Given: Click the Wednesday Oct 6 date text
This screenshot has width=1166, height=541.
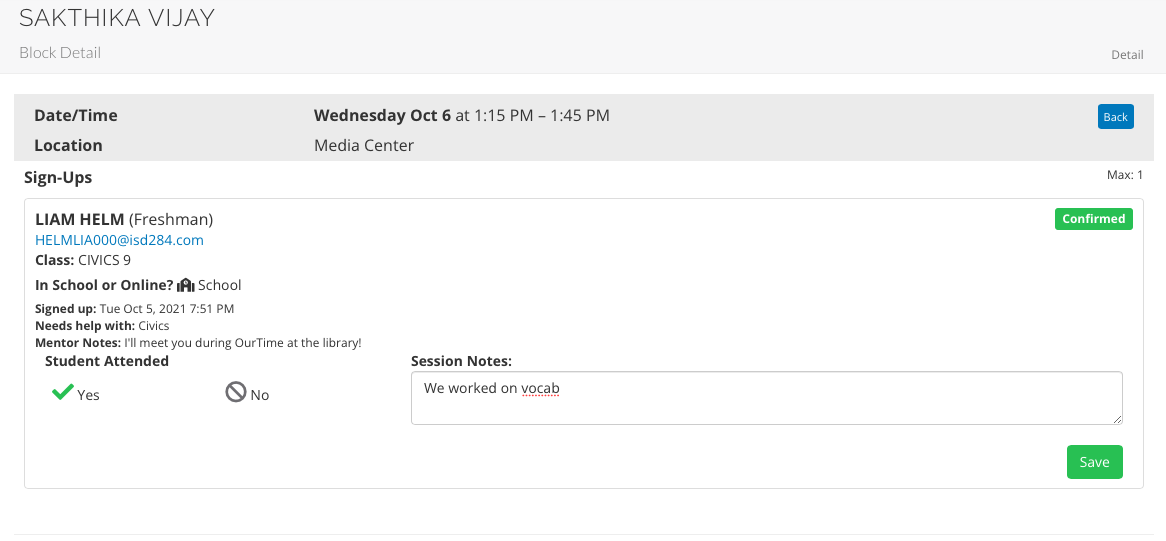Looking at the screenshot, I should pos(382,115).
